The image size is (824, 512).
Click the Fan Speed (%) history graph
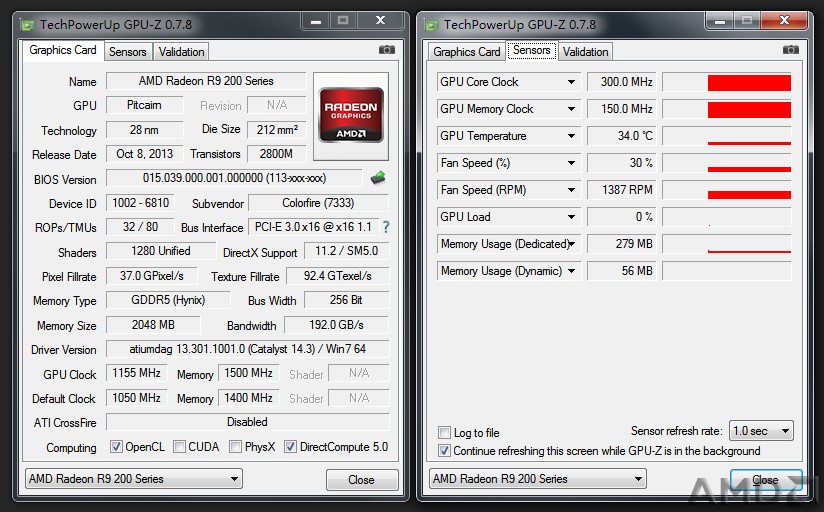[727, 163]
